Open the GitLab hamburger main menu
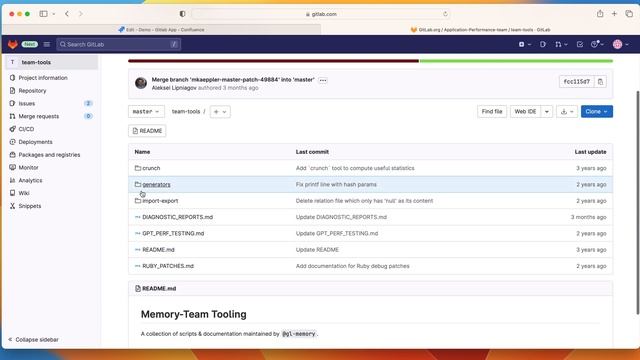Screen dimensions: 640x360 point(47,44)
